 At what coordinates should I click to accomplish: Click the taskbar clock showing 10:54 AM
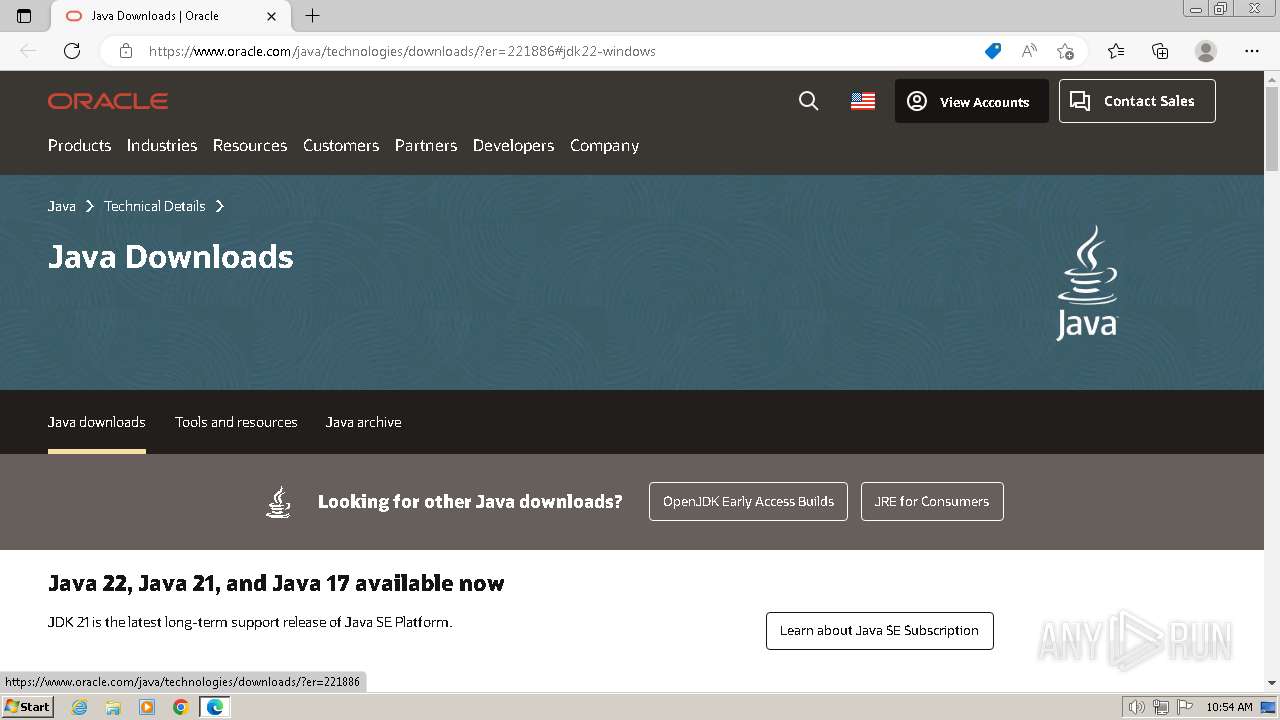point(1229,707)
